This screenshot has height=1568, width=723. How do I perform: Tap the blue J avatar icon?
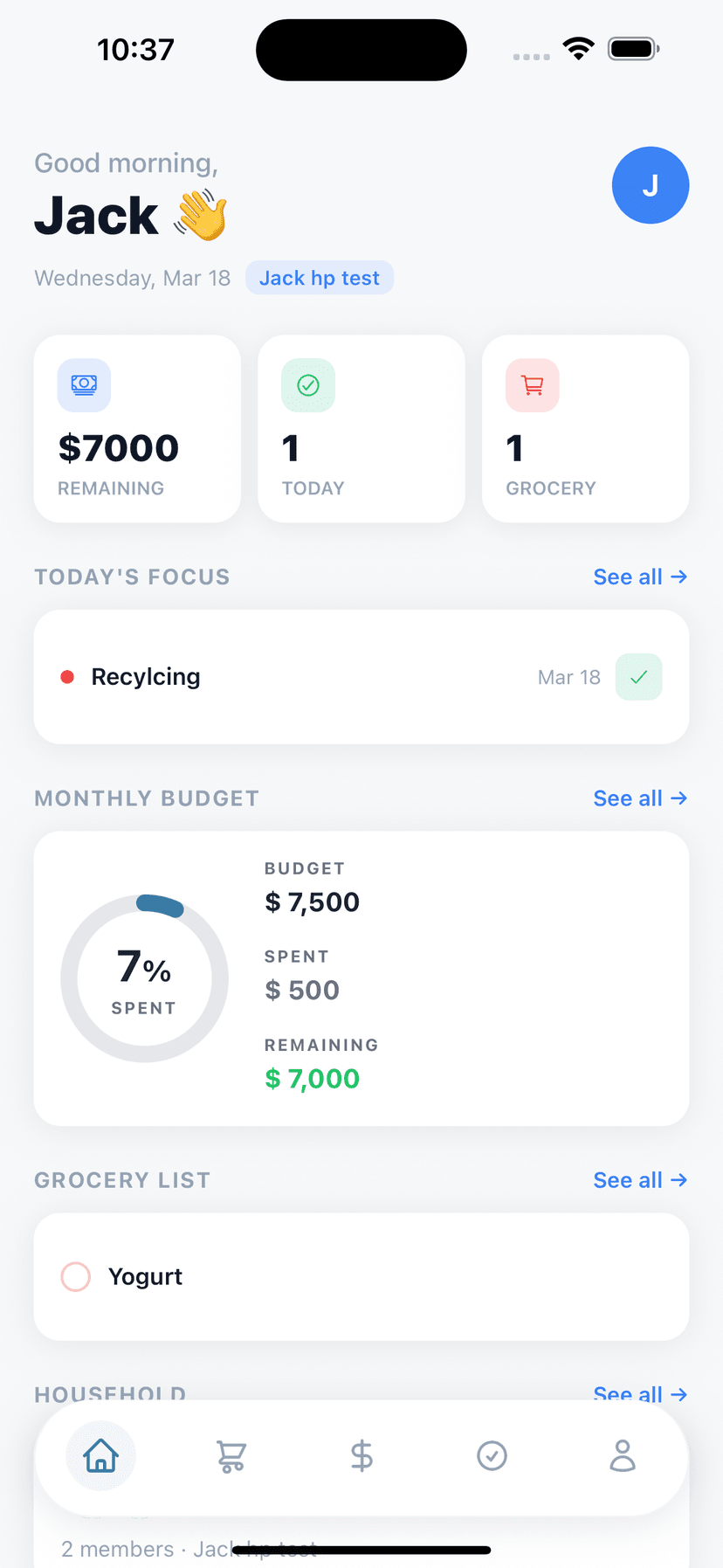651,185
